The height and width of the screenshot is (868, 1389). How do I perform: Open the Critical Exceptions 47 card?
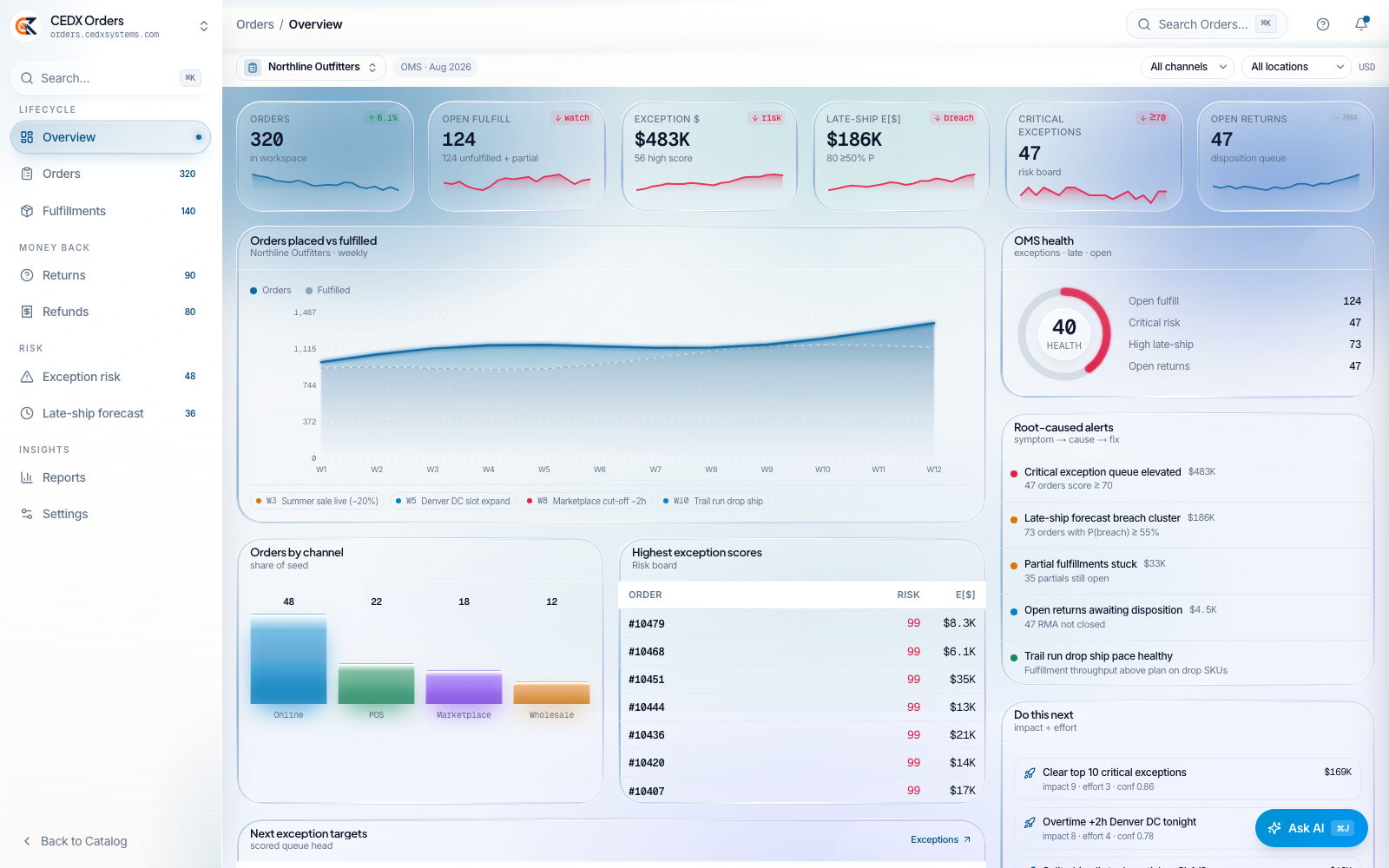pos(1094,156)
